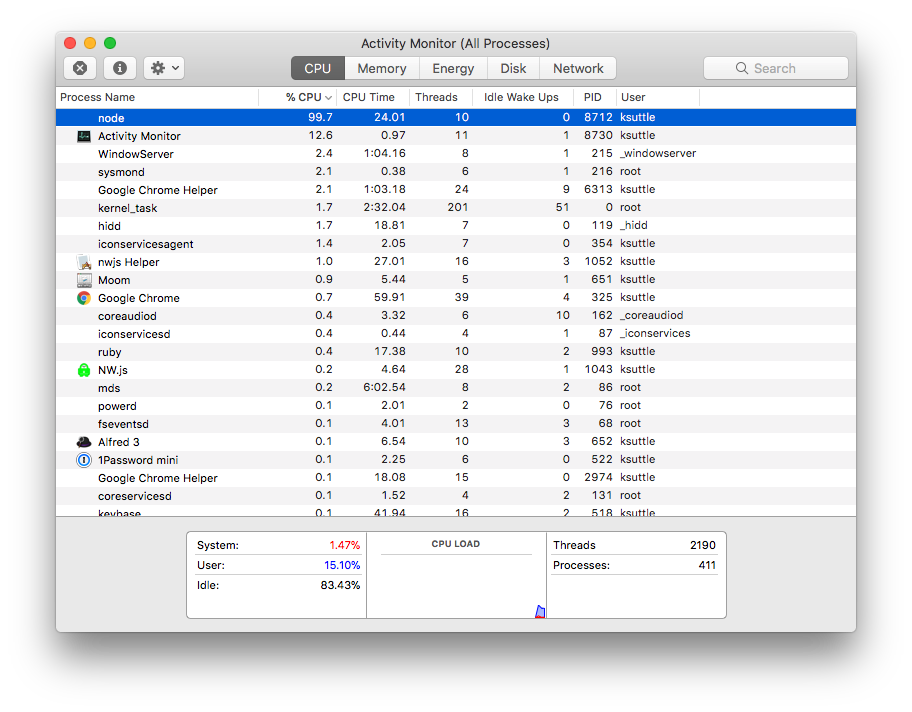Click the Process Name column header
Image resolution: width=912 pixels, height=712 pixels.
pyautogui.click(x=97, y=97)
